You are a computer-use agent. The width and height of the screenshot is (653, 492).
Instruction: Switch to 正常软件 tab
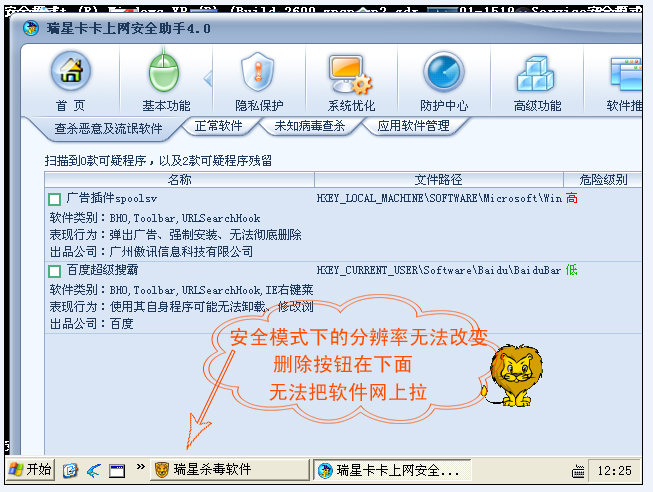[219, 125]
